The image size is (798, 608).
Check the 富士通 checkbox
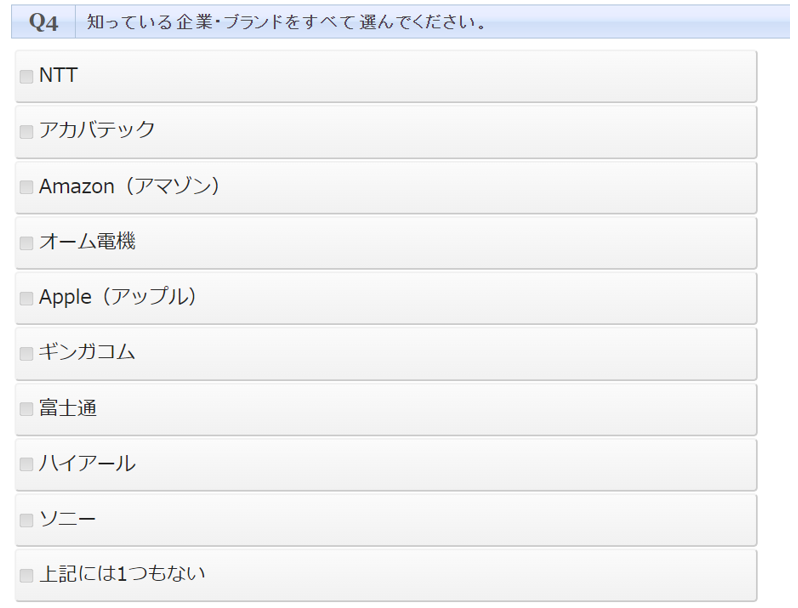click(27, 410)
